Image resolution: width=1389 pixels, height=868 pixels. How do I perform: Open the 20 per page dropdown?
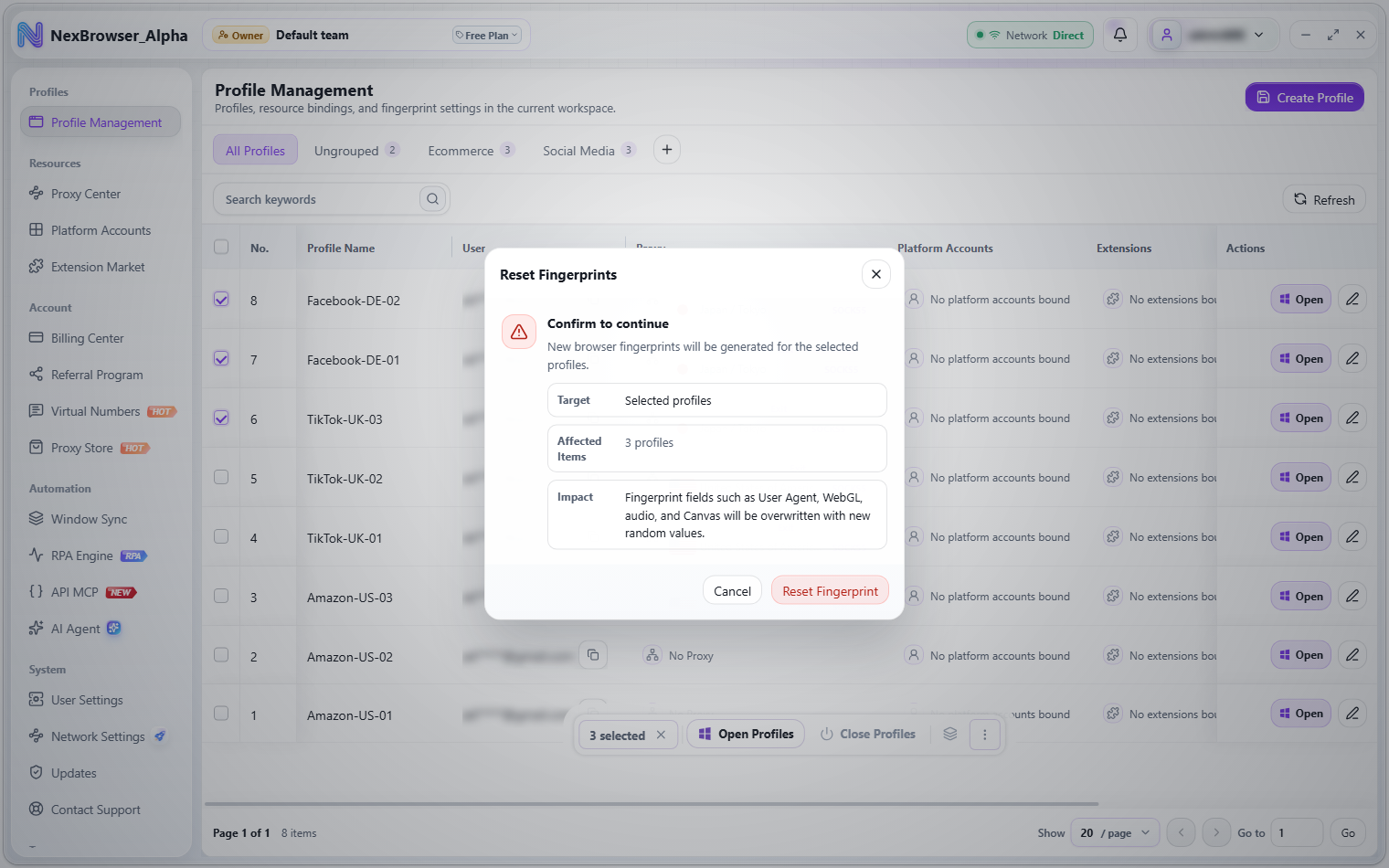click(1115, 832)
